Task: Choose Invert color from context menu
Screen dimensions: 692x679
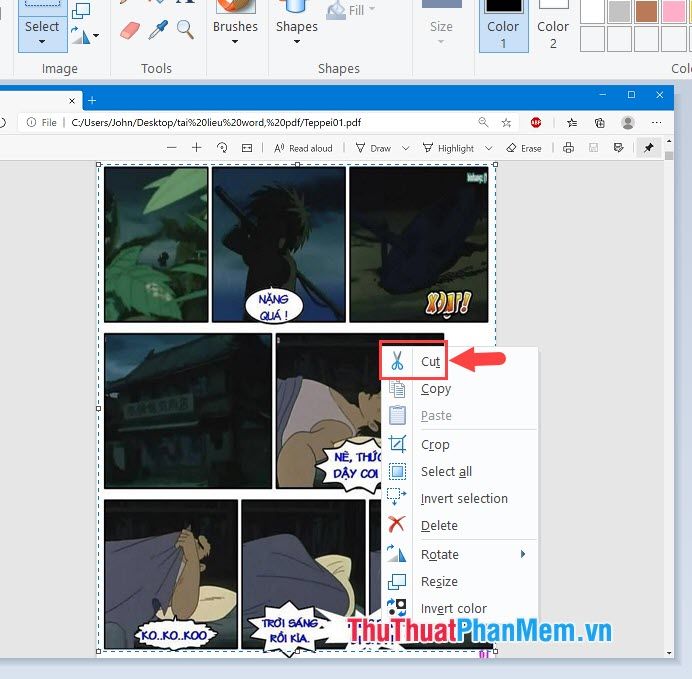Action: click(459, 608)
